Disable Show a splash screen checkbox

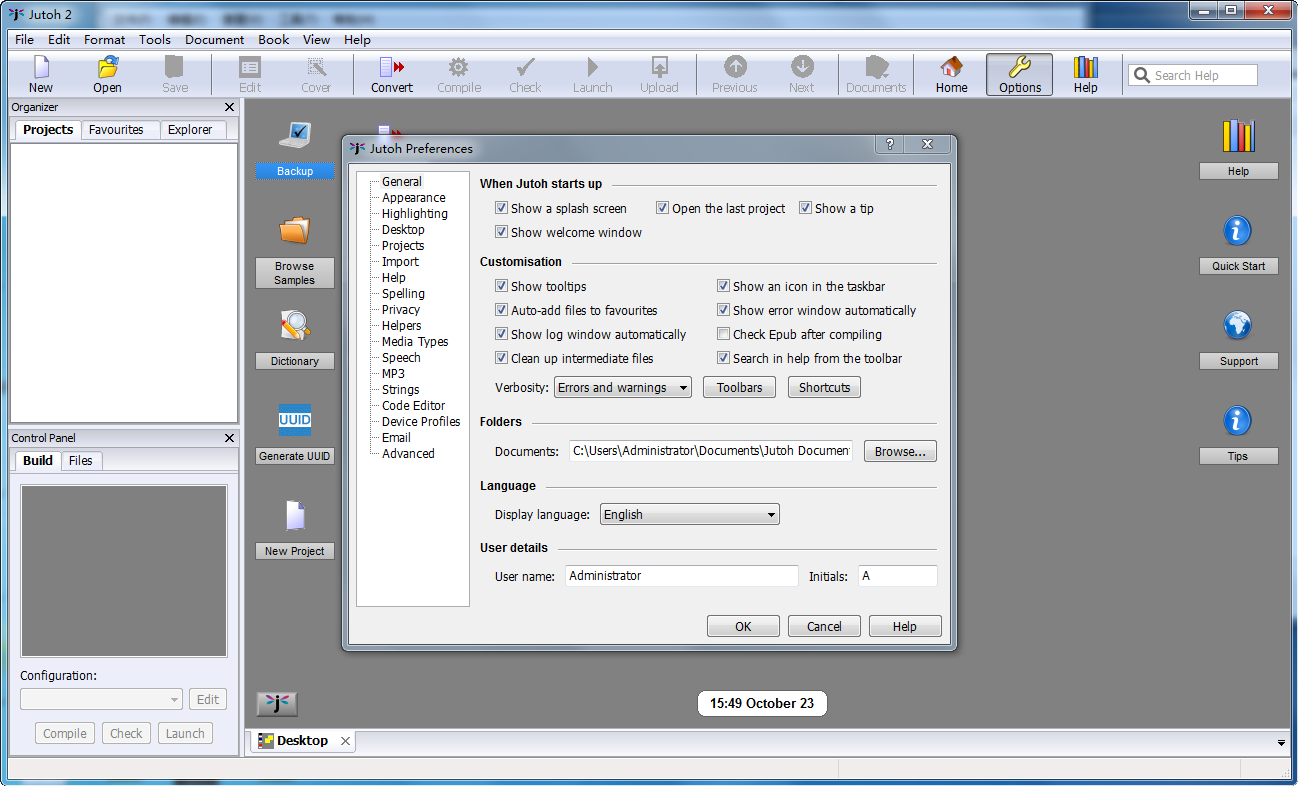point(502,209)
